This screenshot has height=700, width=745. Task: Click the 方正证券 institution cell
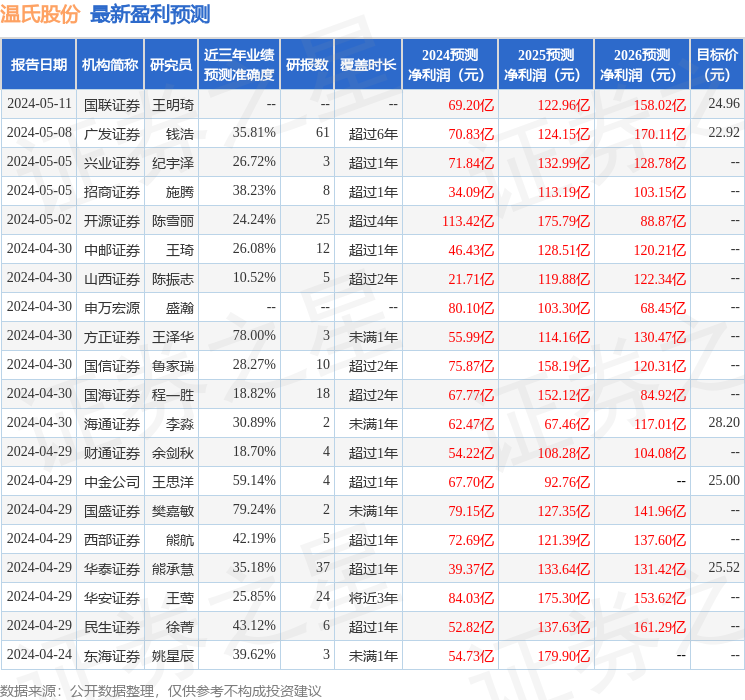112,337
